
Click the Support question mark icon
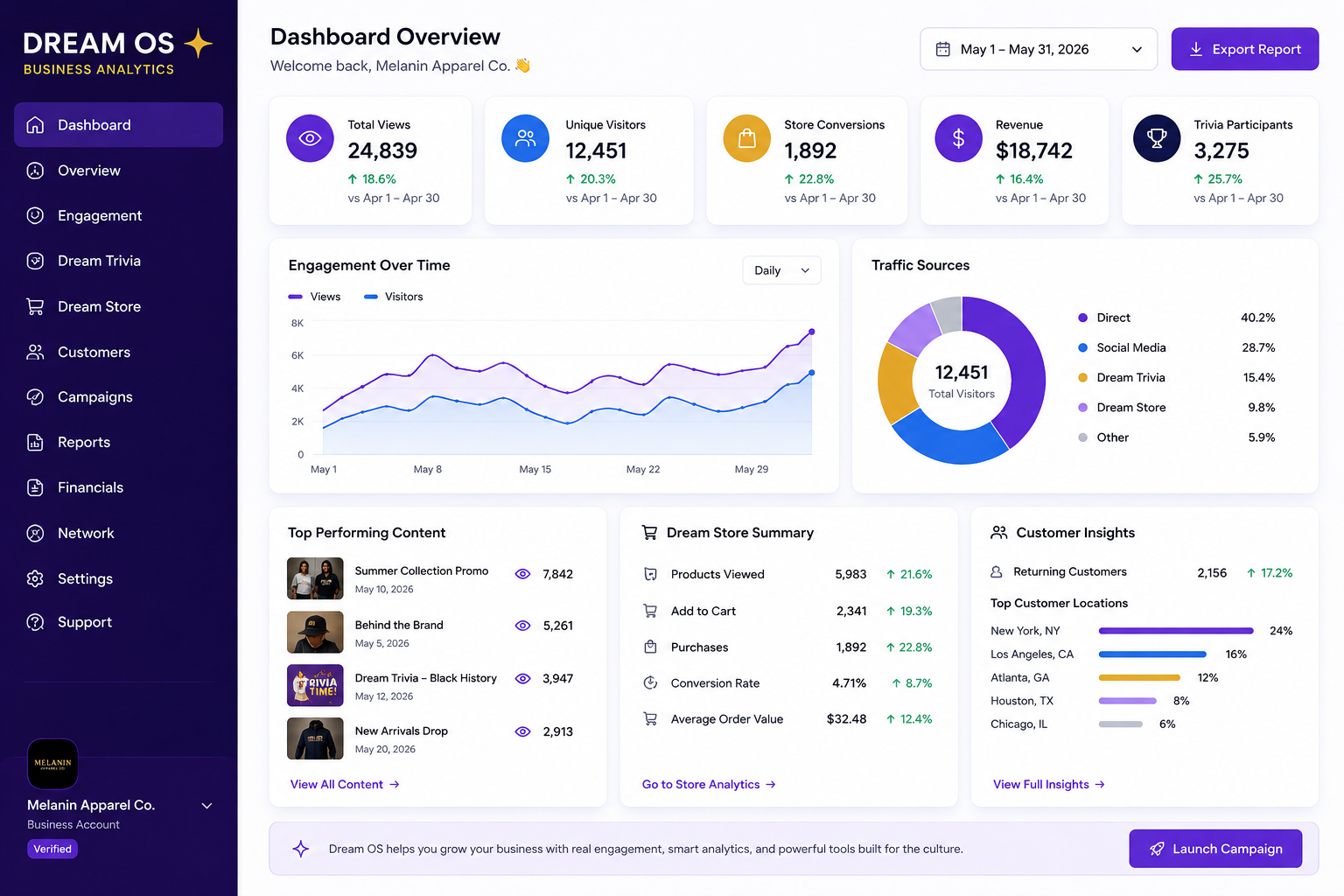[35, 622]
